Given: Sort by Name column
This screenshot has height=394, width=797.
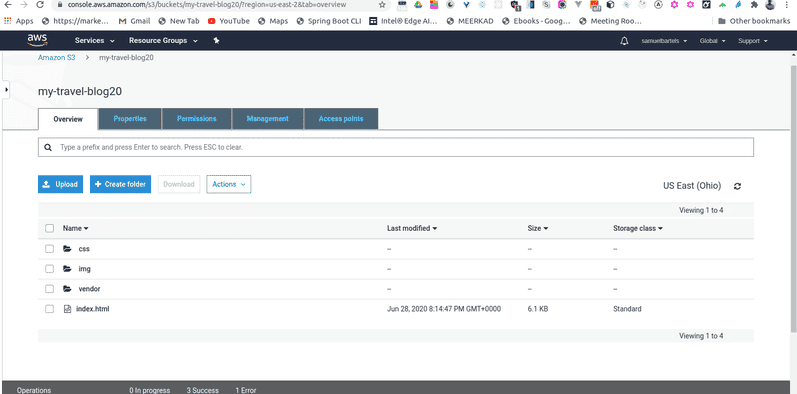Looking at the screenshot, I should tap(76, 228).
